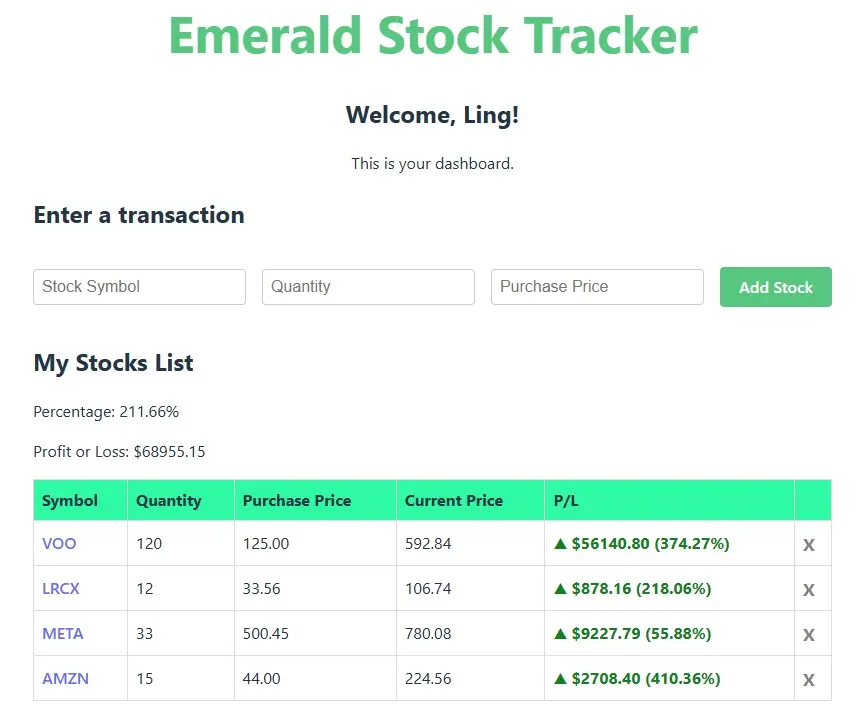Focus the Stock Symbol input field
The height and width of the screenshot is (721, 857).
pos(139,287)
